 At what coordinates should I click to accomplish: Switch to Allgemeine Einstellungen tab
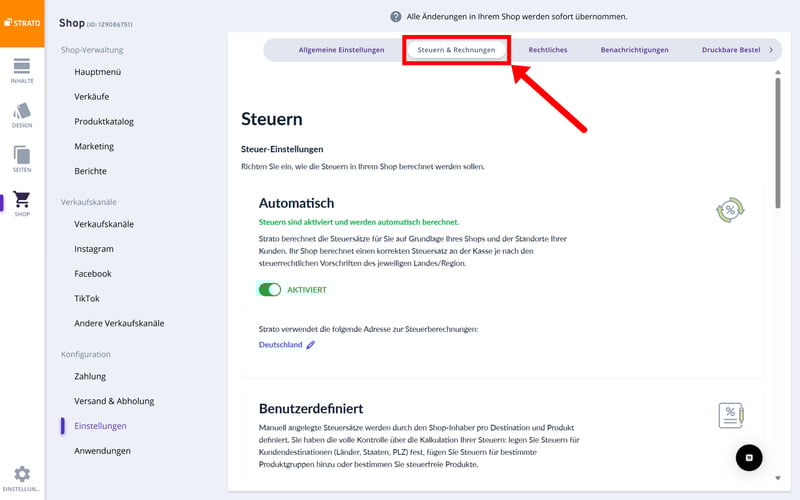(x=341, y=50)
